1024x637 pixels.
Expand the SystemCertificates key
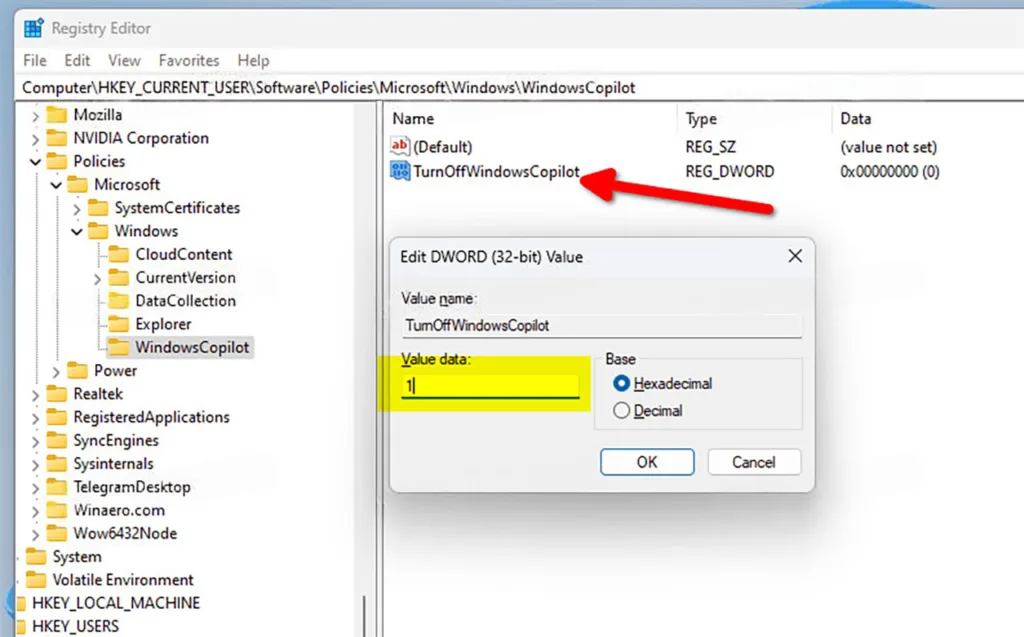76,209
